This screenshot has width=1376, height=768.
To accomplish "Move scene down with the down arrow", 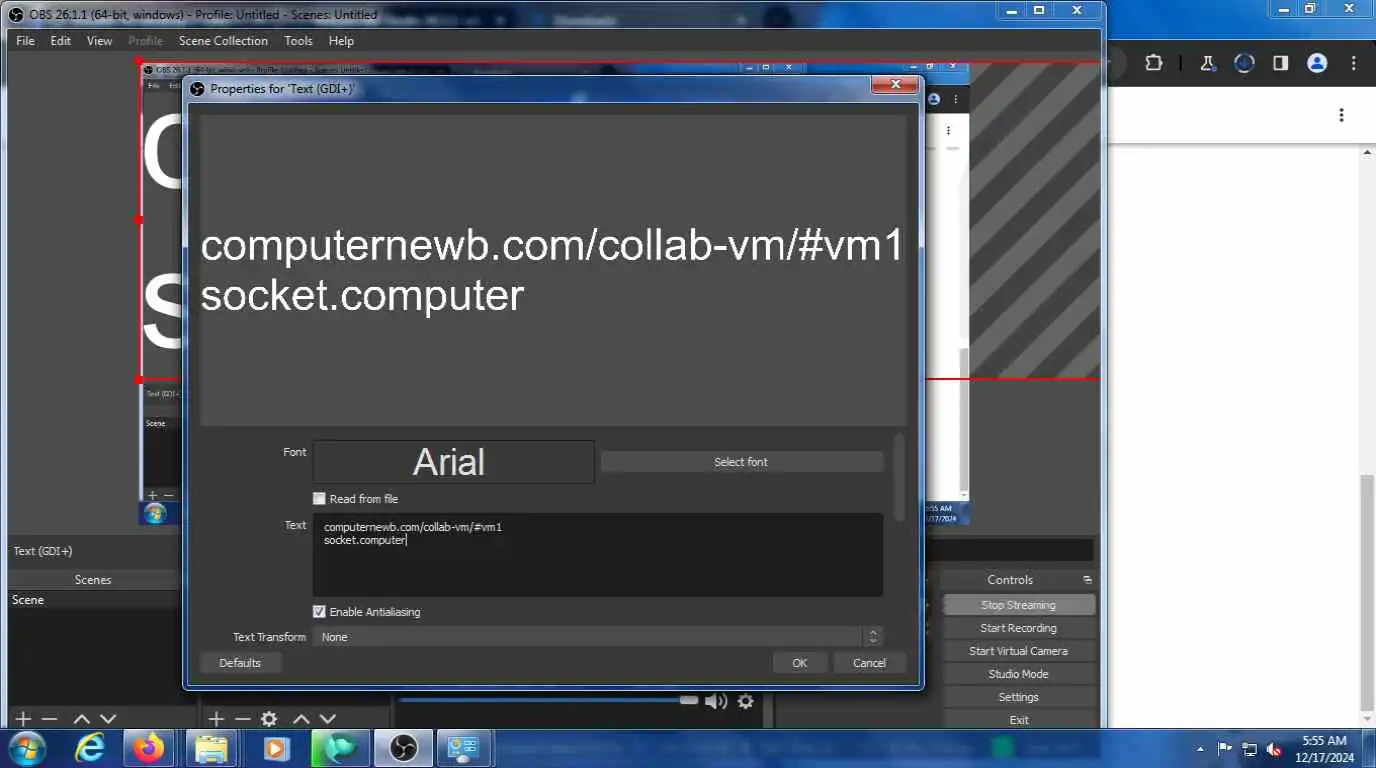I will pos(108,719).
